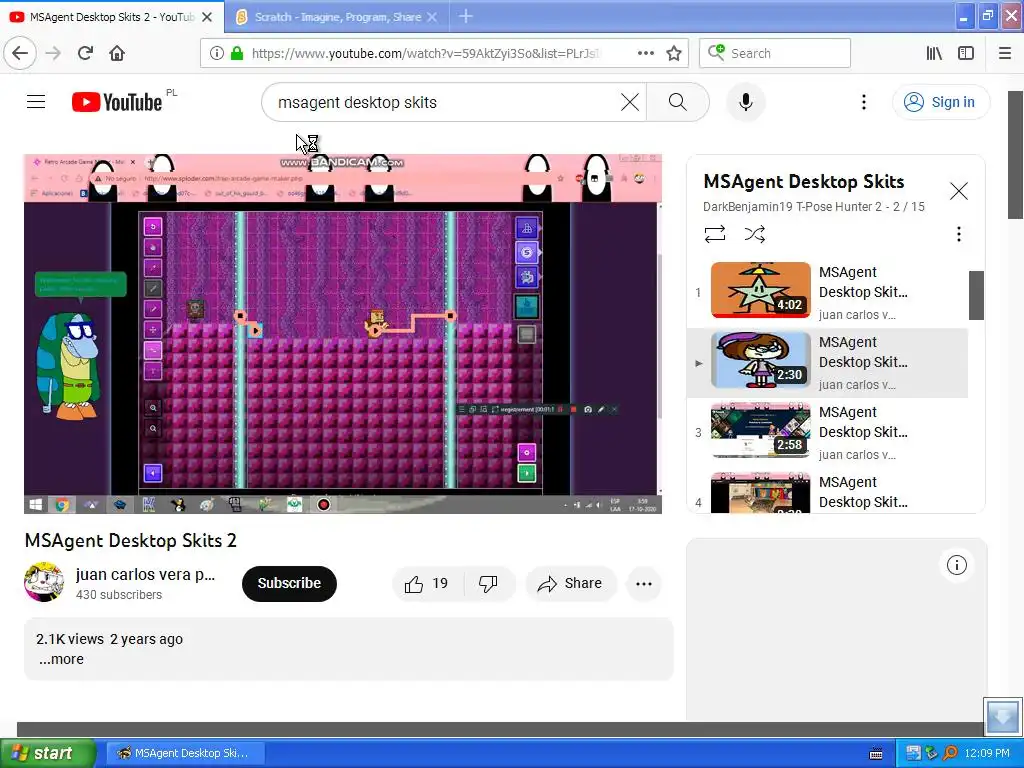Select playlist video 2 thumbnail, duration 2:30
Screen dimensions: 1024x768
coord(760,360)
